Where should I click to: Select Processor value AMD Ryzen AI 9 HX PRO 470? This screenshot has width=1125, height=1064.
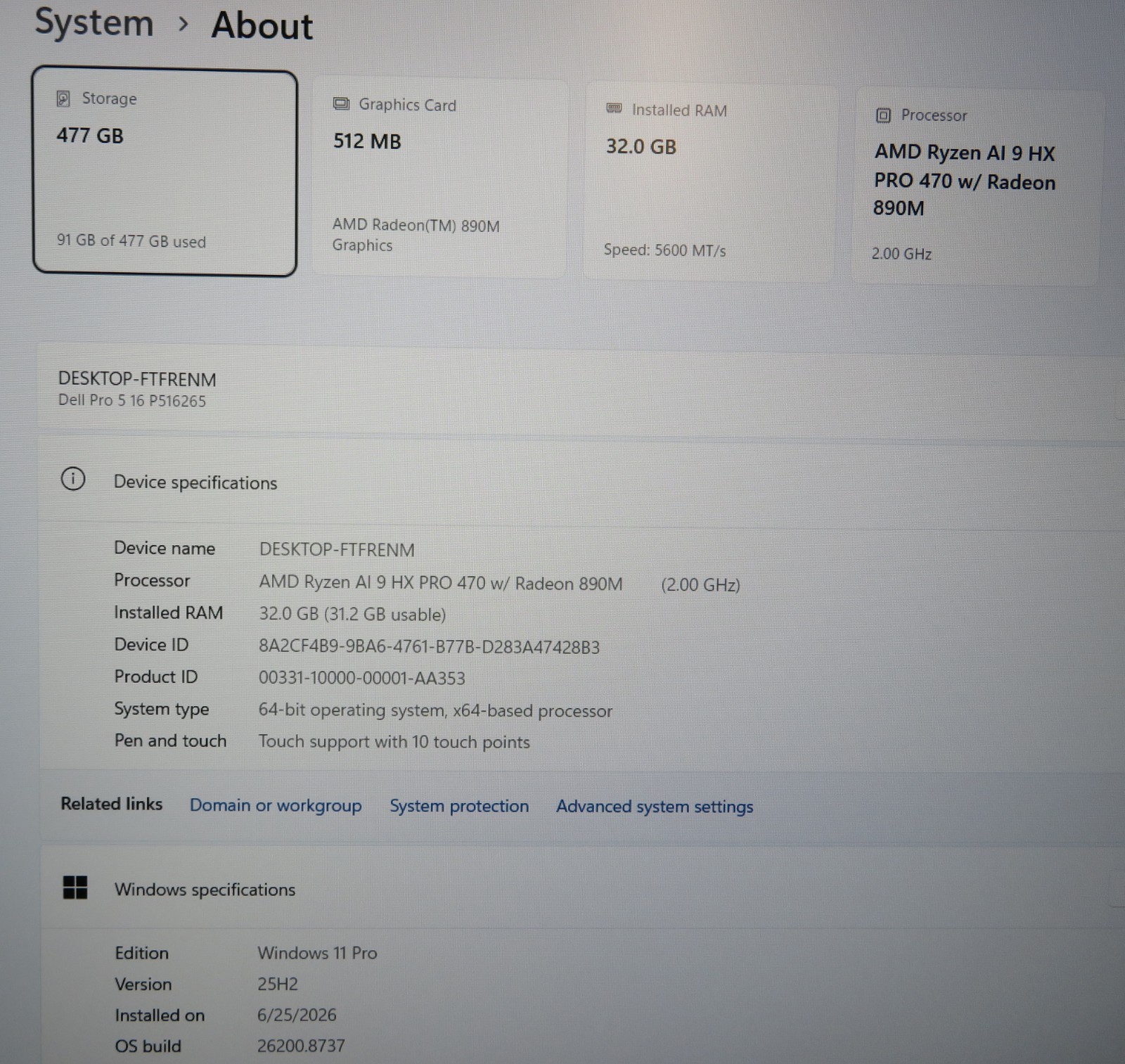point(441,583)
